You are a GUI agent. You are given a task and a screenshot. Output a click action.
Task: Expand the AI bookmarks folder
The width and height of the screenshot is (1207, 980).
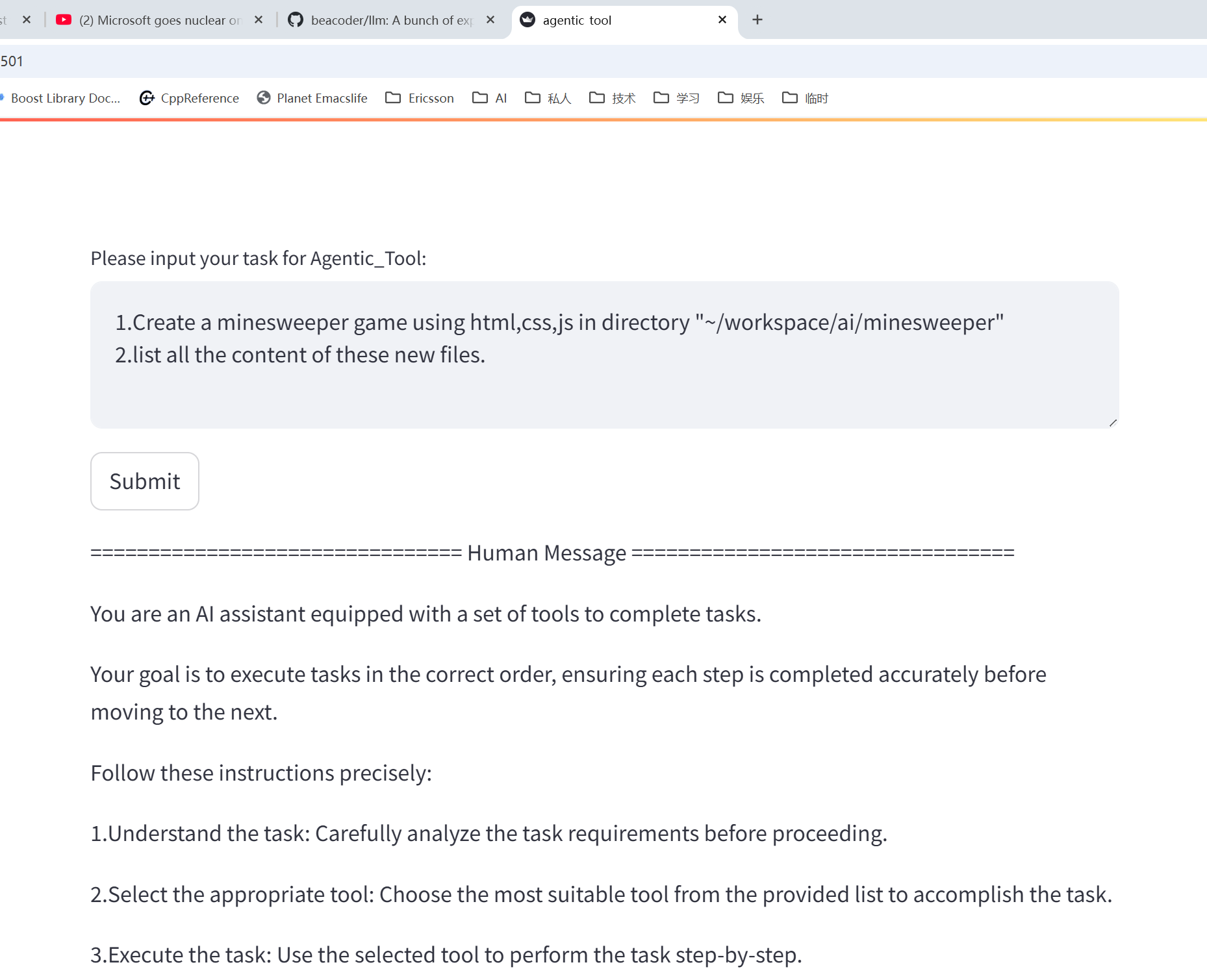click(x=490, y=98)
